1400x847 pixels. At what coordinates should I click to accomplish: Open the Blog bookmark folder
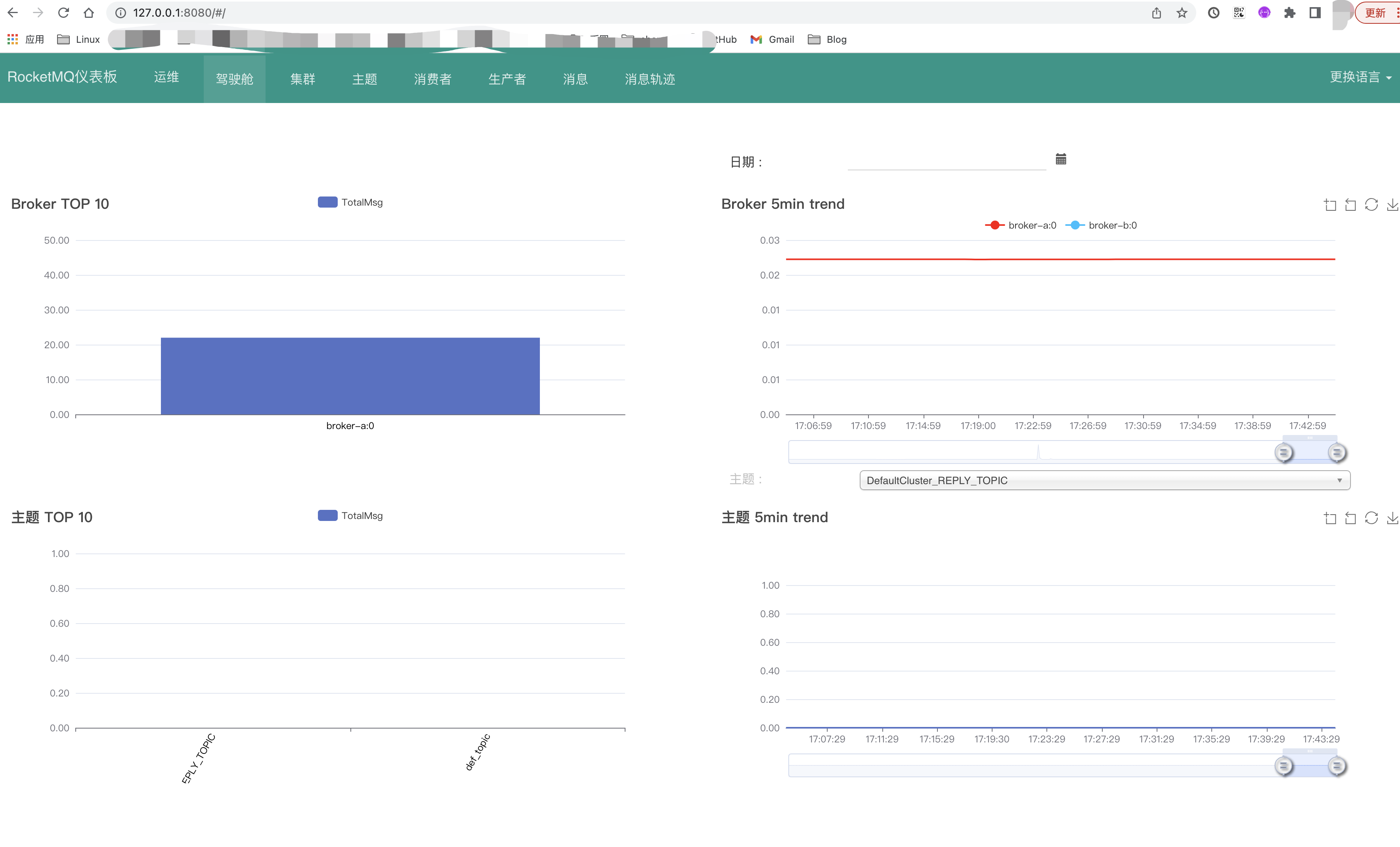pyautogui.click(x=827, y=39)
